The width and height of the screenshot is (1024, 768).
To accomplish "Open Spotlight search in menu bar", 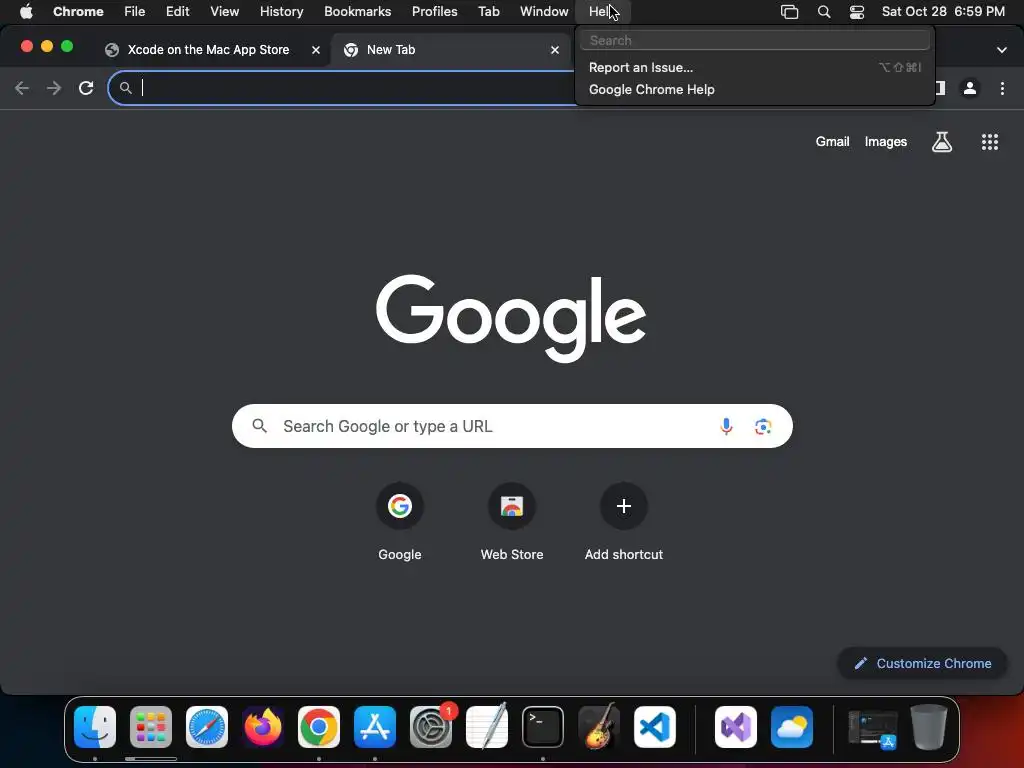I will pyautogui.click(x=824, y=12).
